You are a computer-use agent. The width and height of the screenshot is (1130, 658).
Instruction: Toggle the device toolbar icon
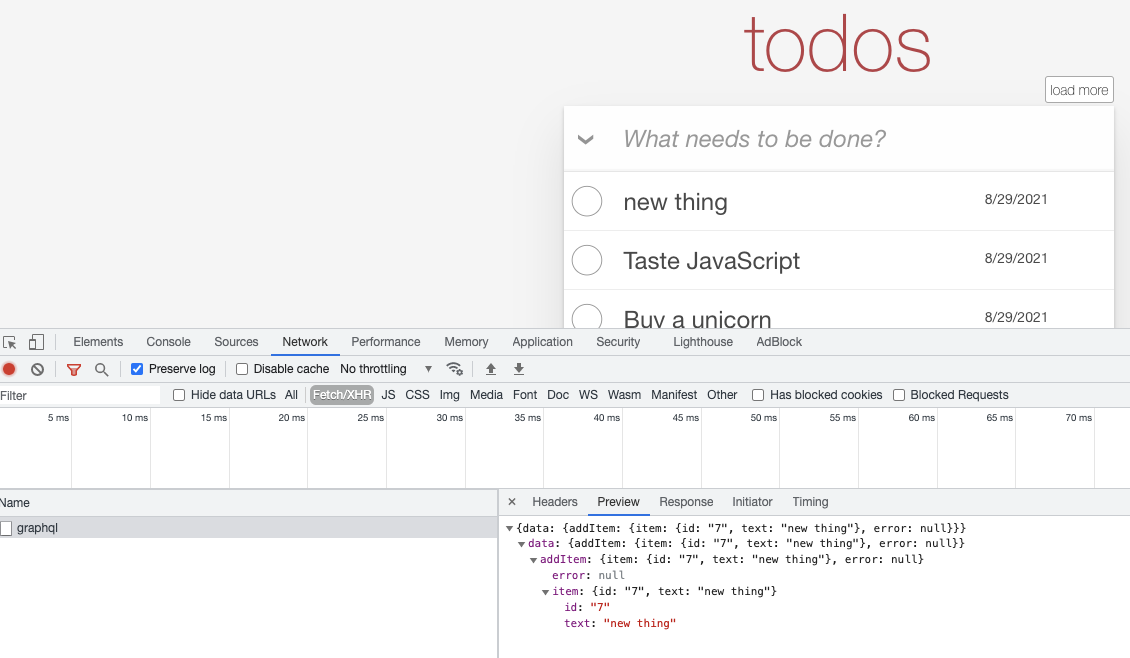36,342
